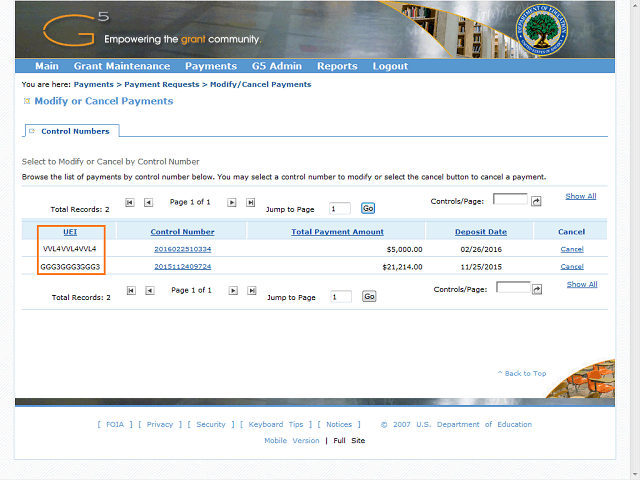Open the Grant Maintenance menu

122,66
